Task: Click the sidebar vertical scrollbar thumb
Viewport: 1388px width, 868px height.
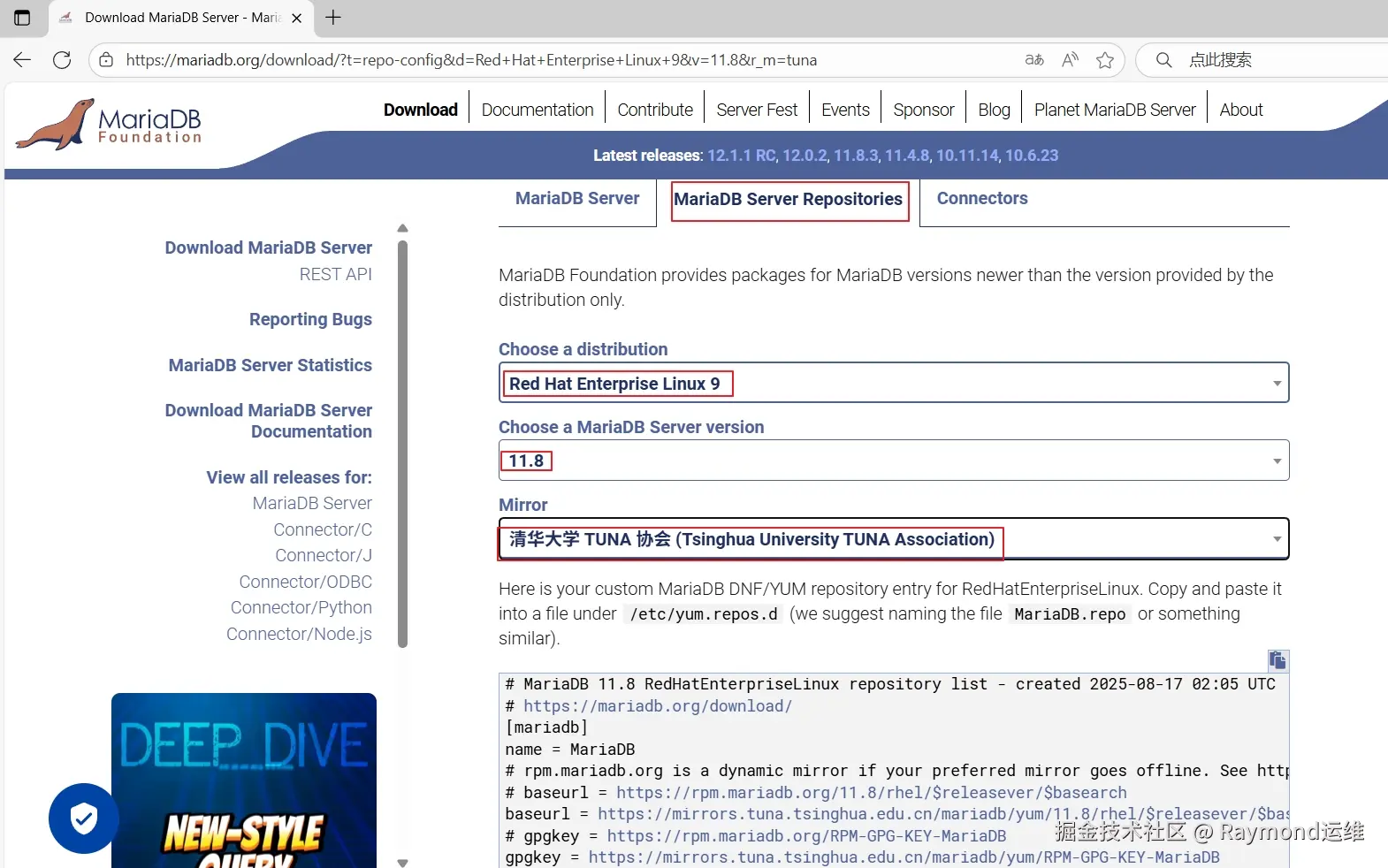Action: (x=403, y=445)
